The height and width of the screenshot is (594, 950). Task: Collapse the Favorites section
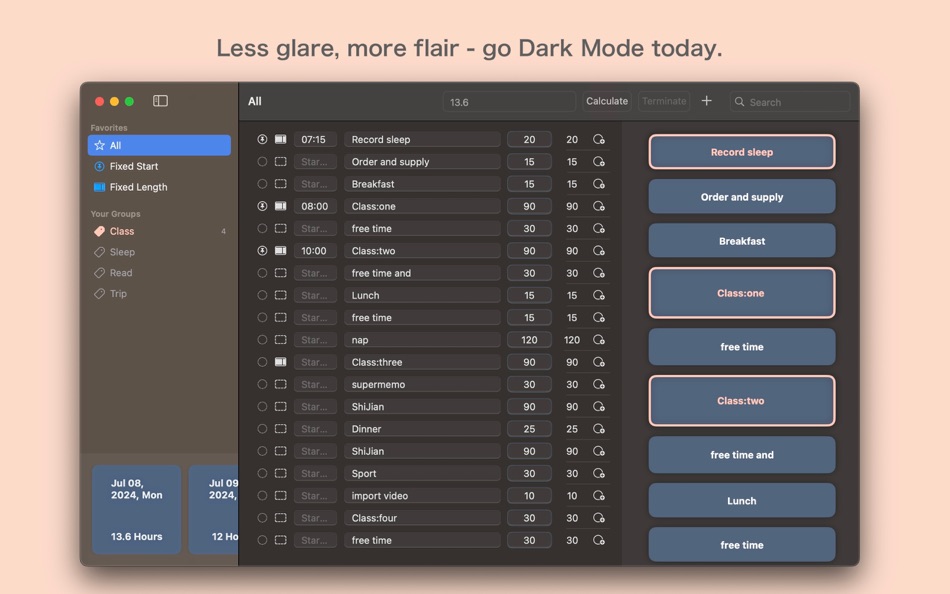tap(113, 127)
